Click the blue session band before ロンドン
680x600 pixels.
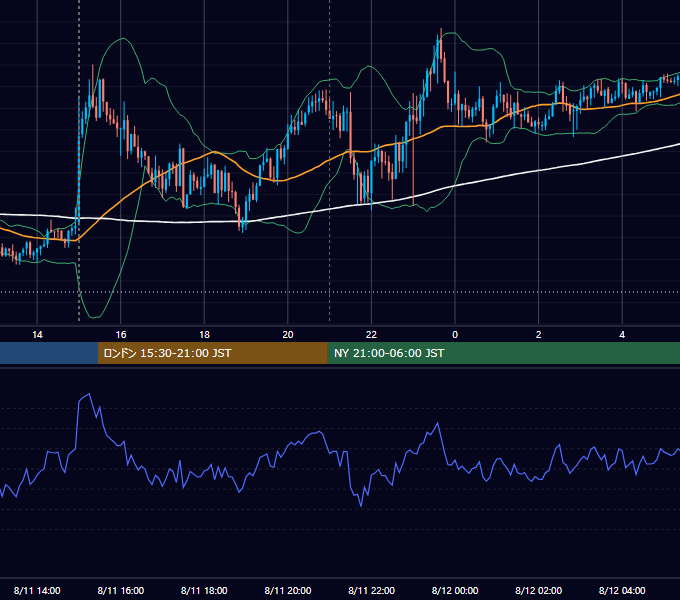pos(49,353)
